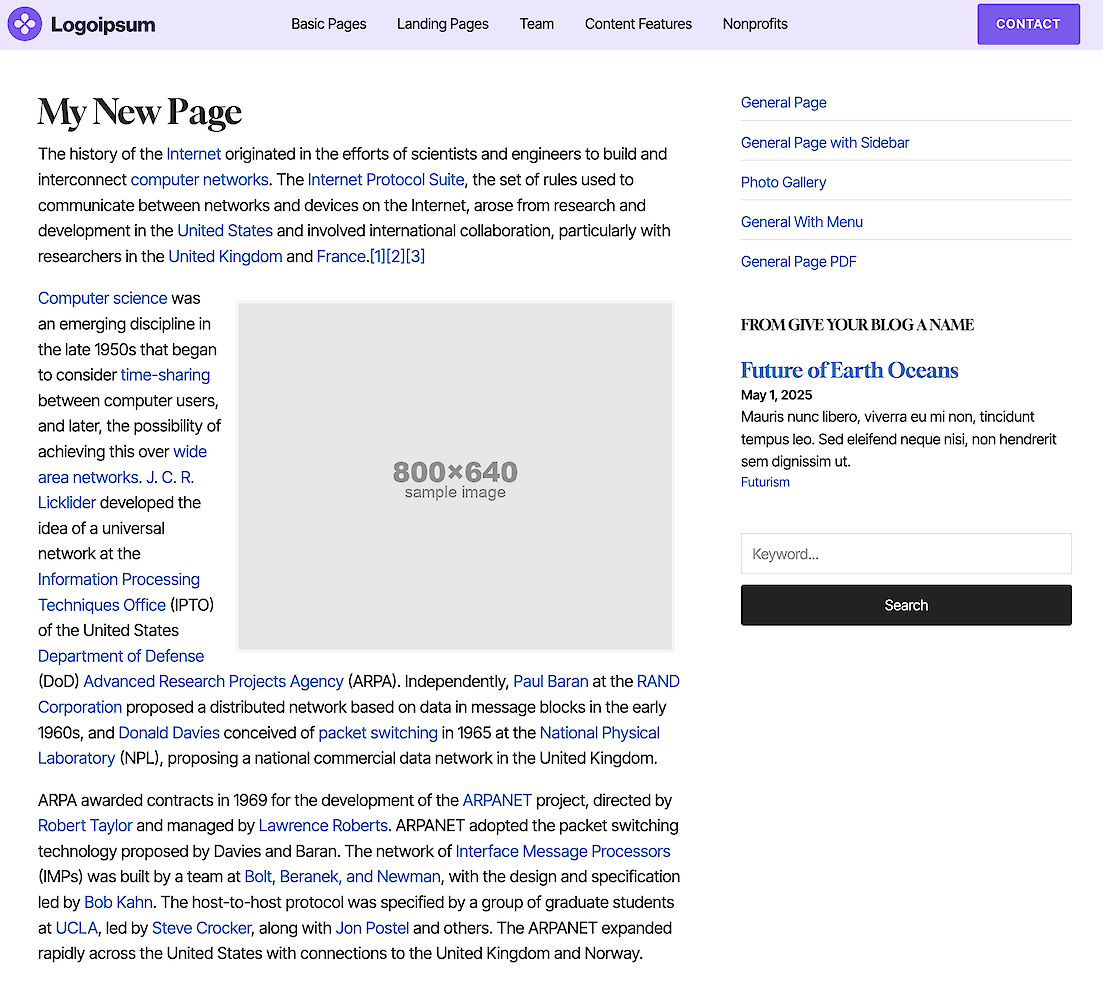Image resolution: width=1103 pixels, height=994 pixels.
Task: Open the Steve Crocker link
Action: (201, 928)
